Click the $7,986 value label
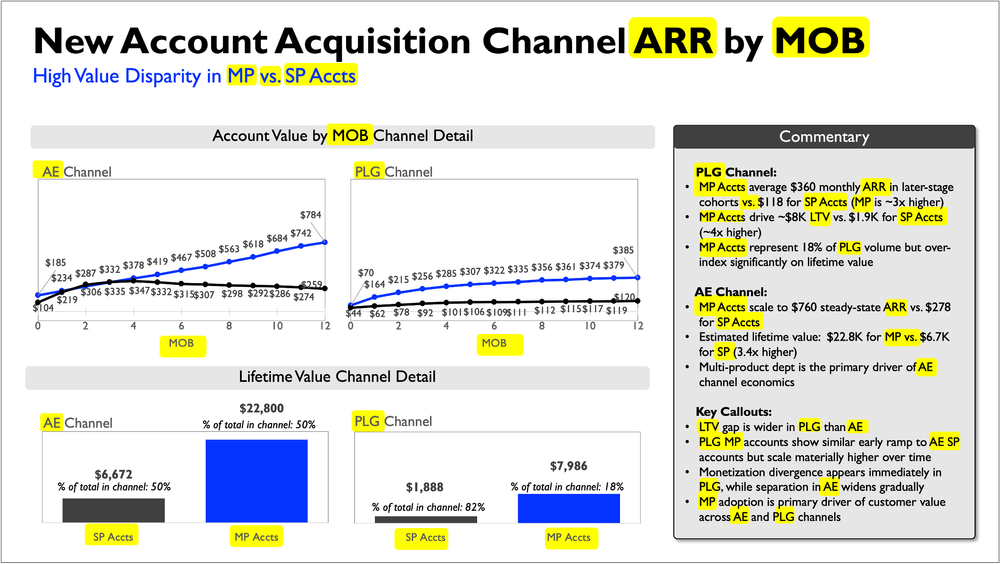The width and height of the screenshot is (1000, 564). pos(569,466)
